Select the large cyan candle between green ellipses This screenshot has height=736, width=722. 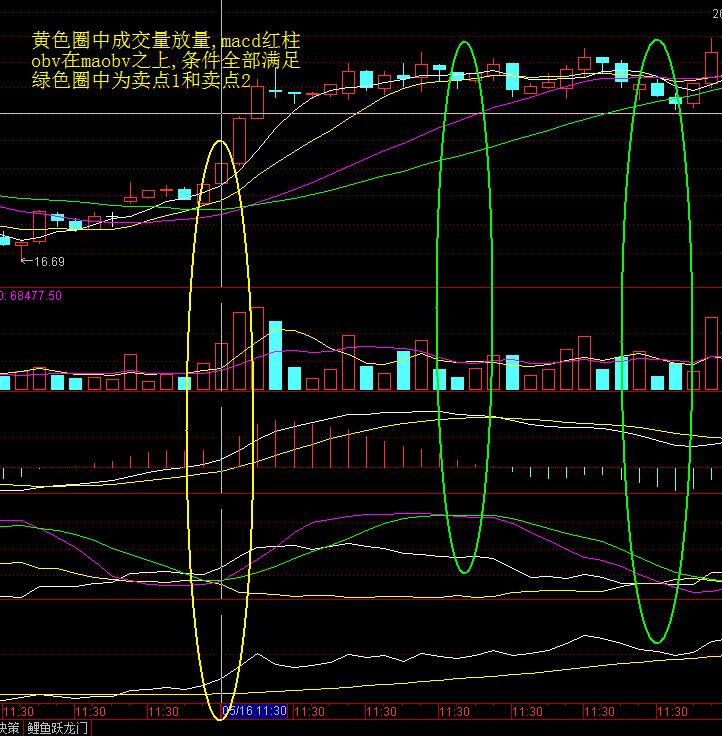(x=512, y=76)
